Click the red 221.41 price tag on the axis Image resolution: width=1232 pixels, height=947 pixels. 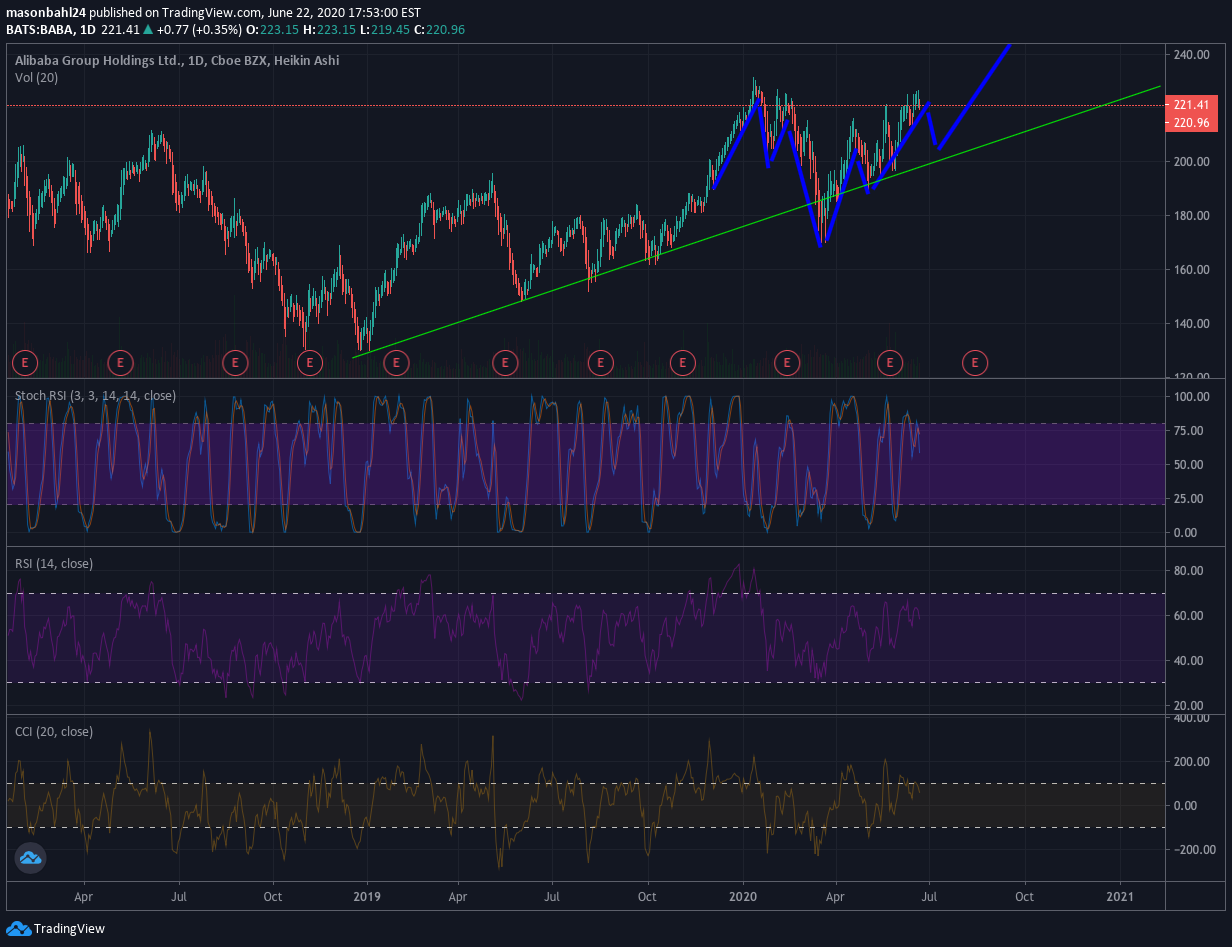[x=1190, y=103]
